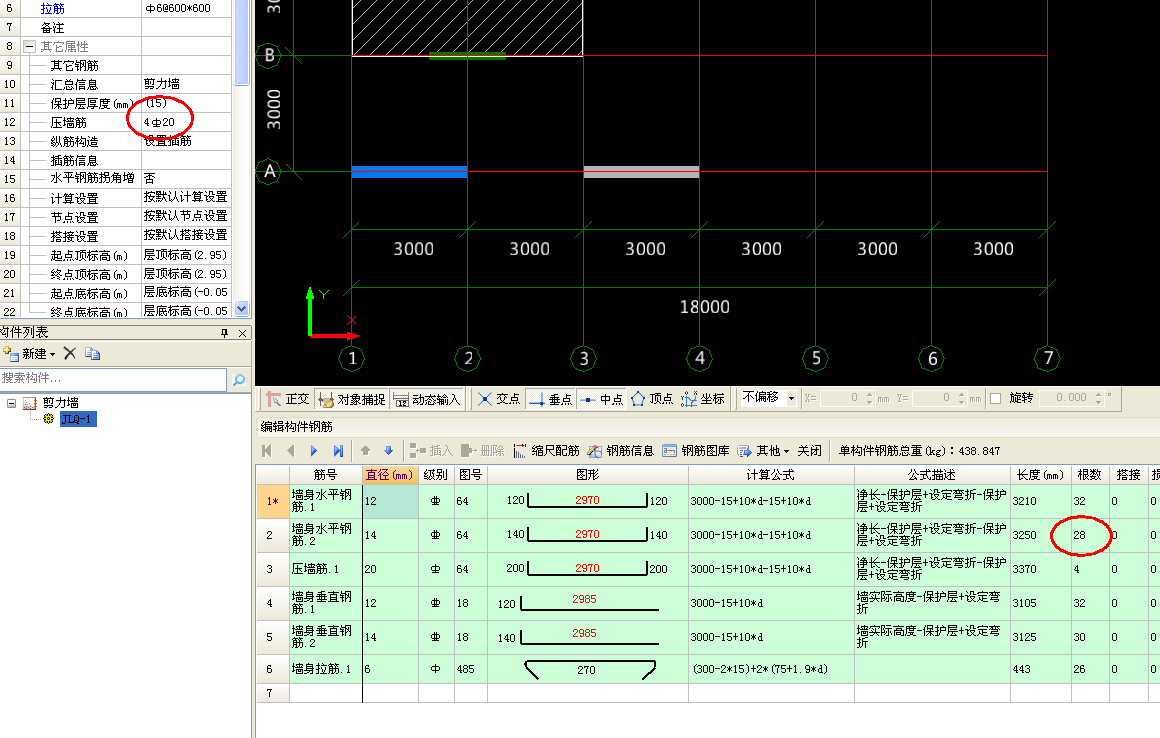Toggle 对象捕捉 object snap
The width and height of the screenshot is (1160, 738).
tap(351, 399)
